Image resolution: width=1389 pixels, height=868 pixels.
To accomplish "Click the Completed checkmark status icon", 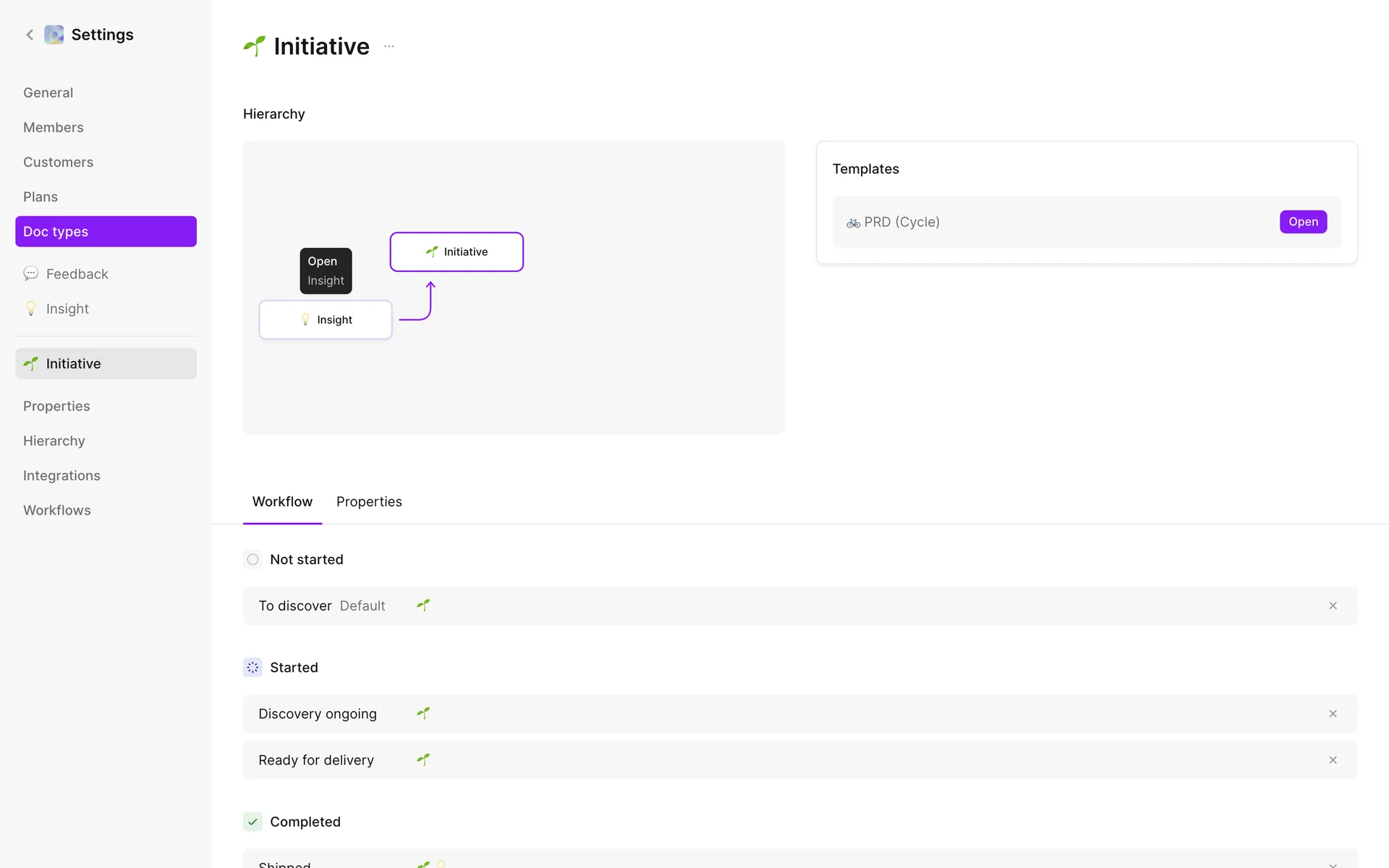I will click(x=252, y=822).
